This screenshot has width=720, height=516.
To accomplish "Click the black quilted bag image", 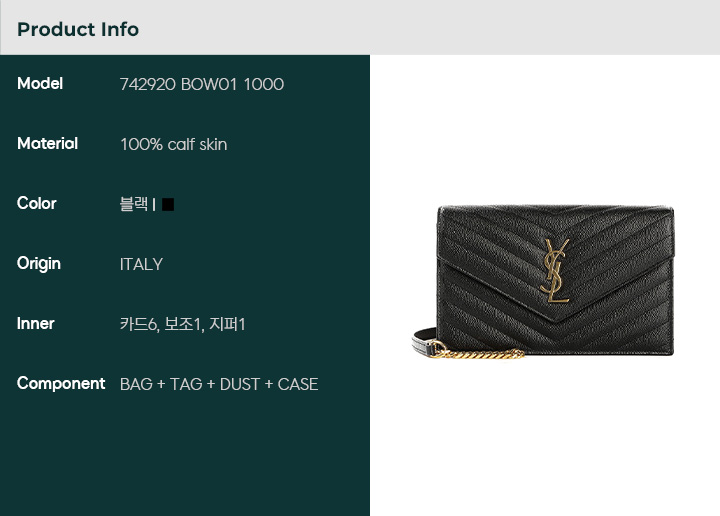I will click(543, 281).
